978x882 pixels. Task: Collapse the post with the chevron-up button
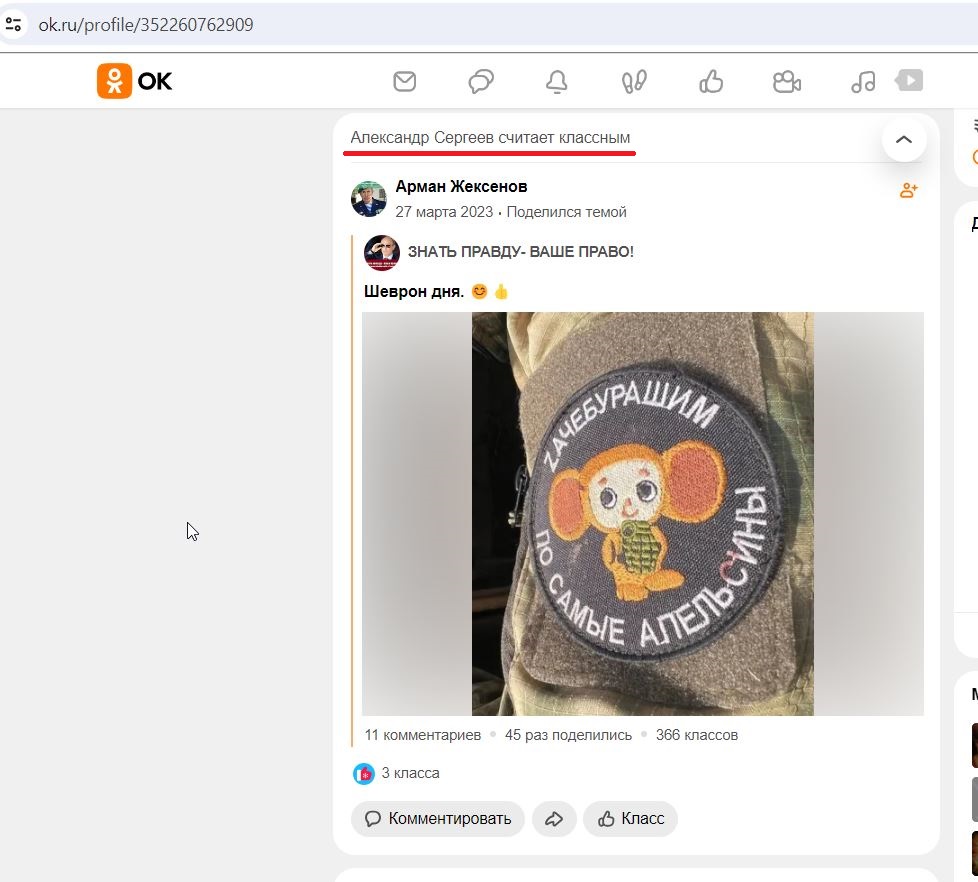904,139
